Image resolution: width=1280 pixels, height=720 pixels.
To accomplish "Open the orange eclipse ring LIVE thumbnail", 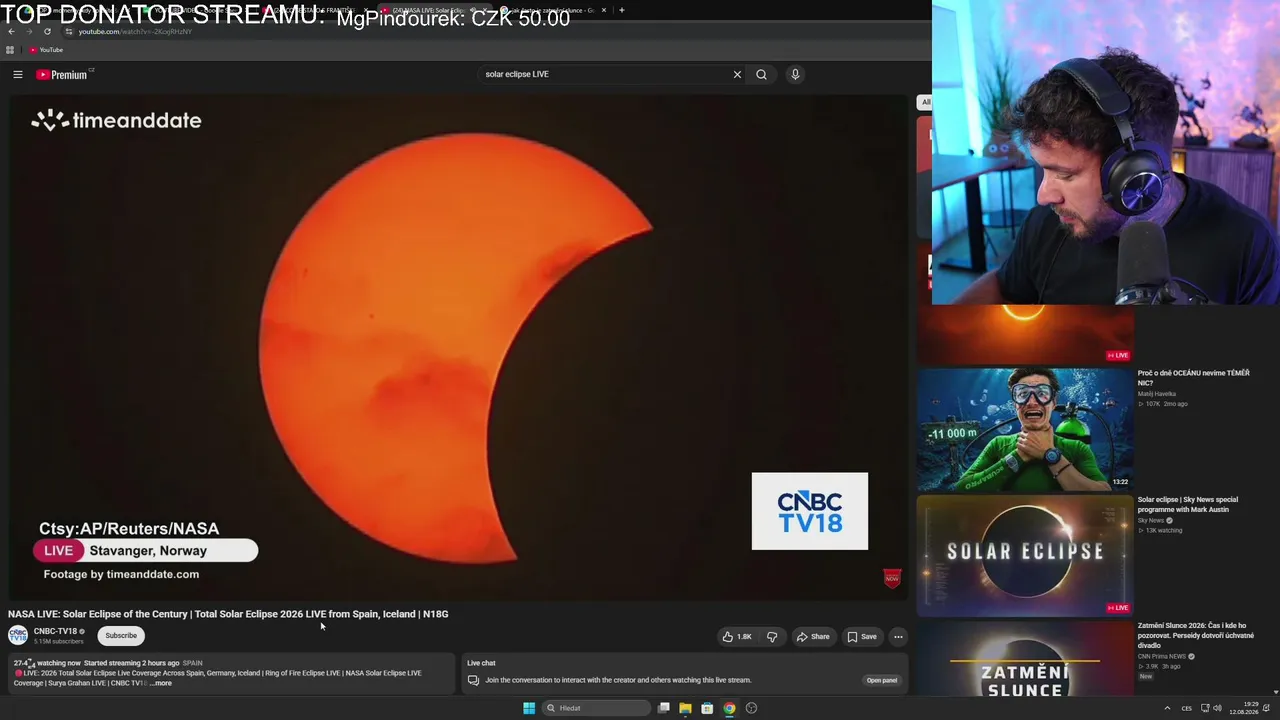I will click(x=1025, y=334).
